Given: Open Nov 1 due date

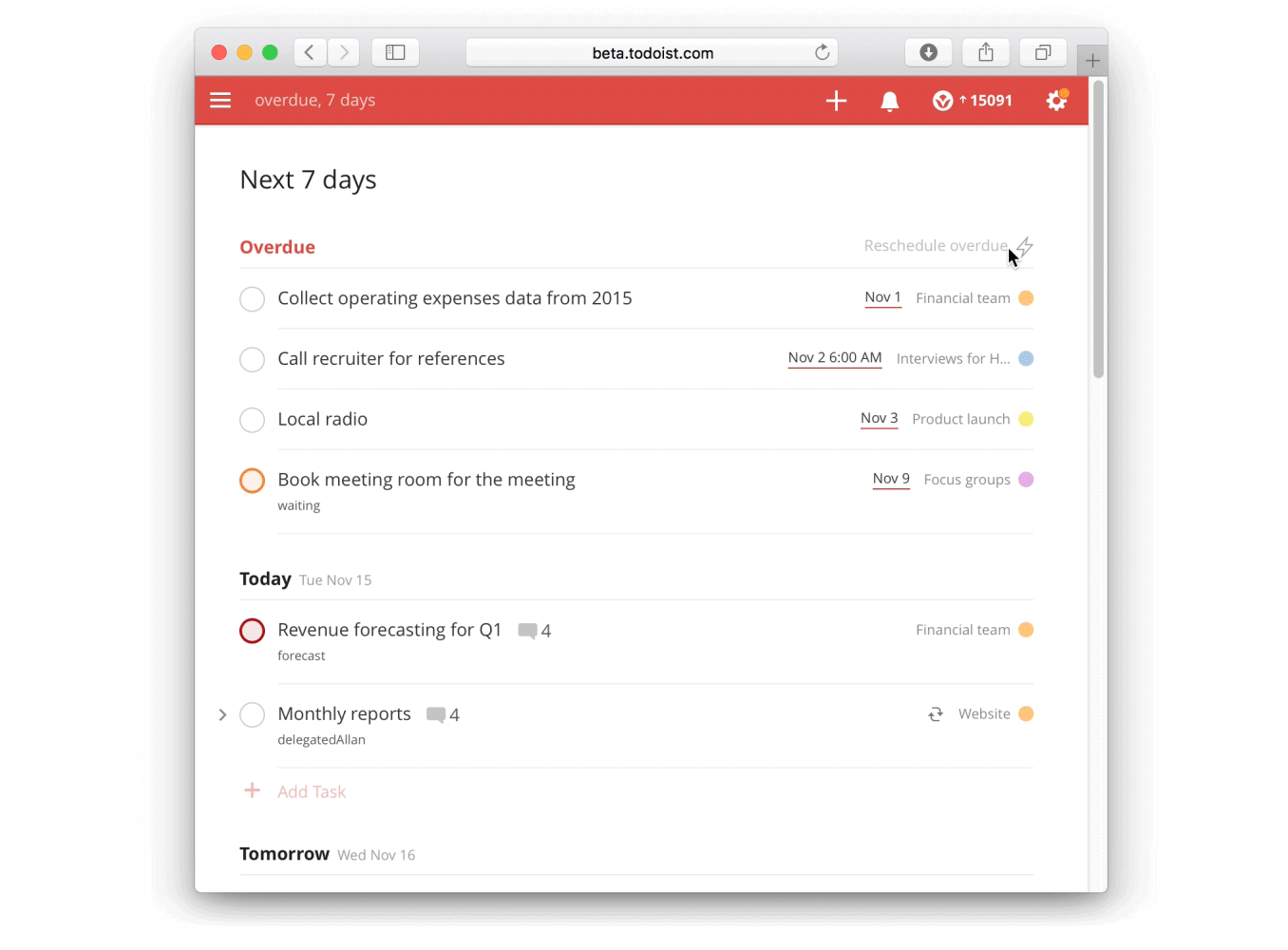Looking at the screenshot, I should 882,297.
